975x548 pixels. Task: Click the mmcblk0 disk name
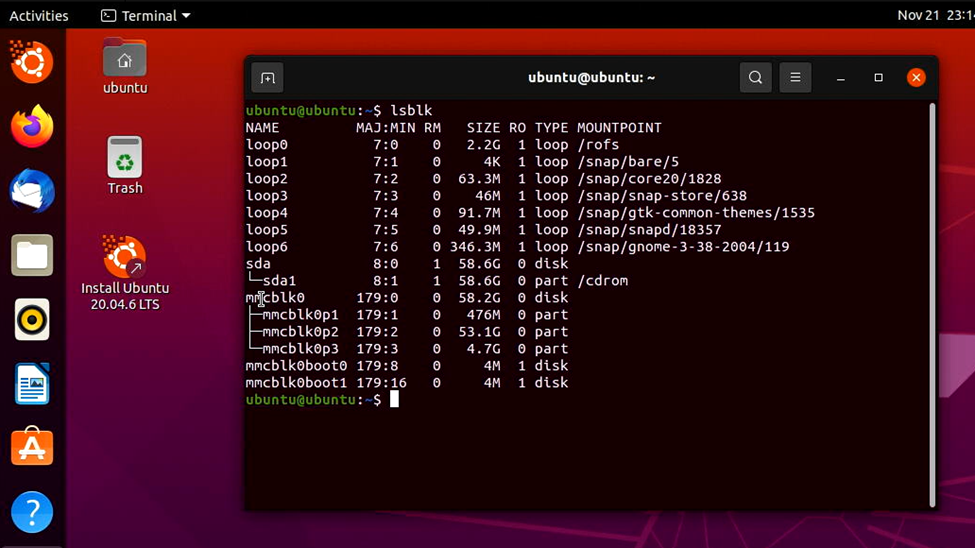[275, 298]
